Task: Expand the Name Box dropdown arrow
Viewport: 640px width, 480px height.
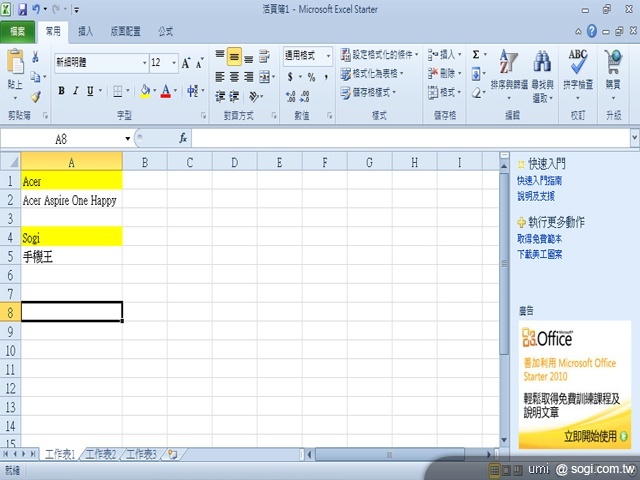Action: (x=127, y=139)
